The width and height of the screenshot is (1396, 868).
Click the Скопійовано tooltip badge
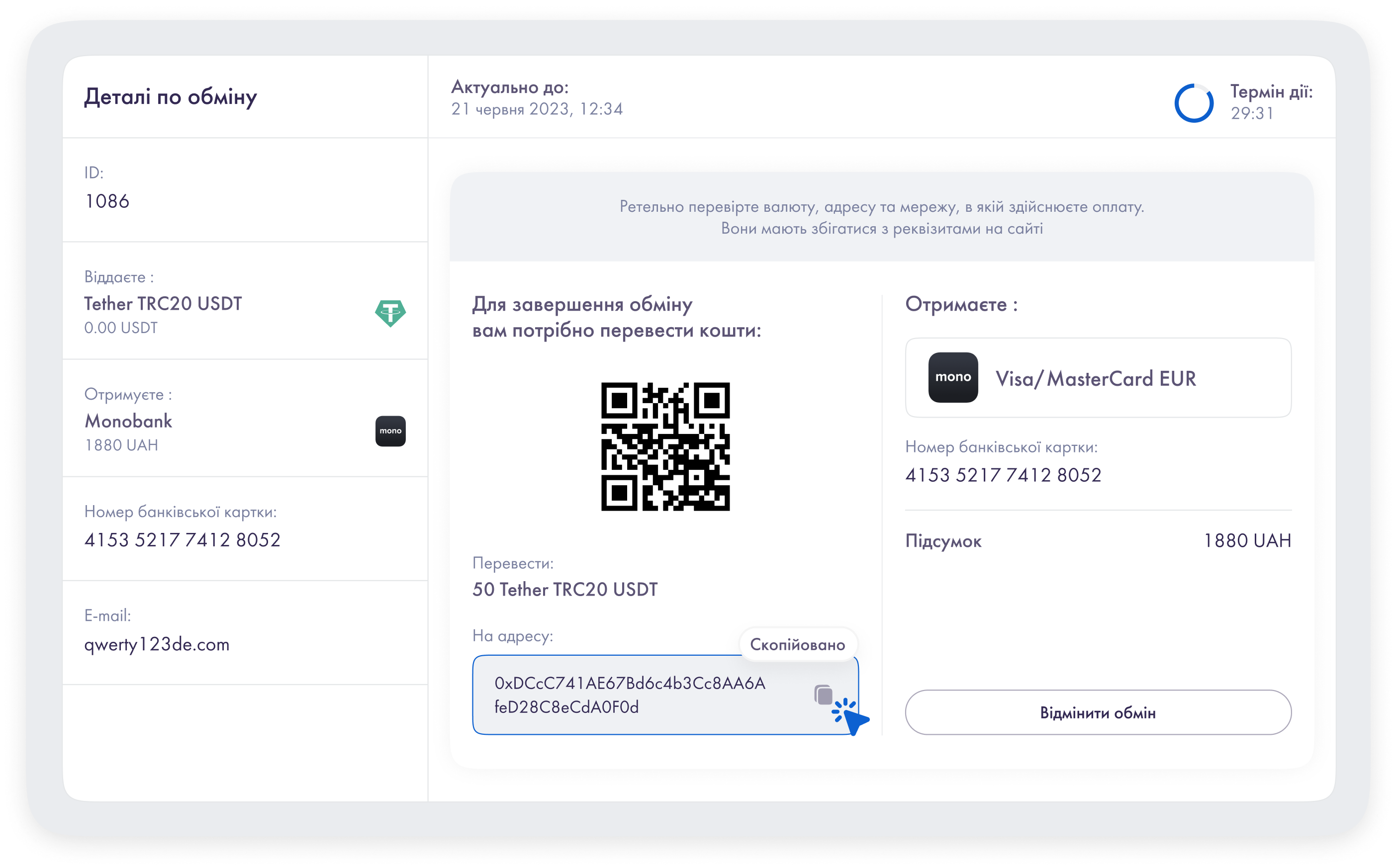point(797,644)
